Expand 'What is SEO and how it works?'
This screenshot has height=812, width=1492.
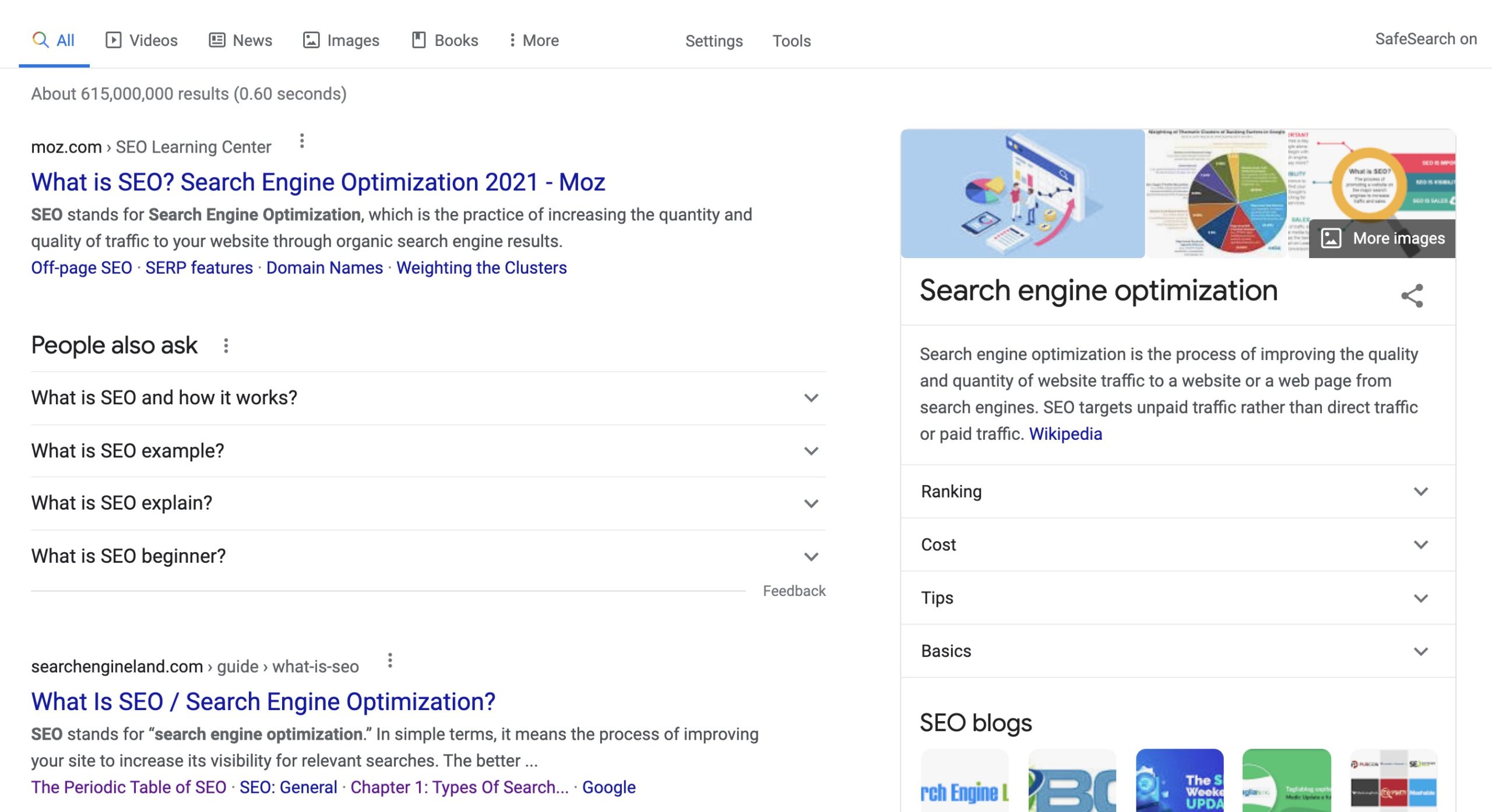pyautogui.click(x=428, y=398)
